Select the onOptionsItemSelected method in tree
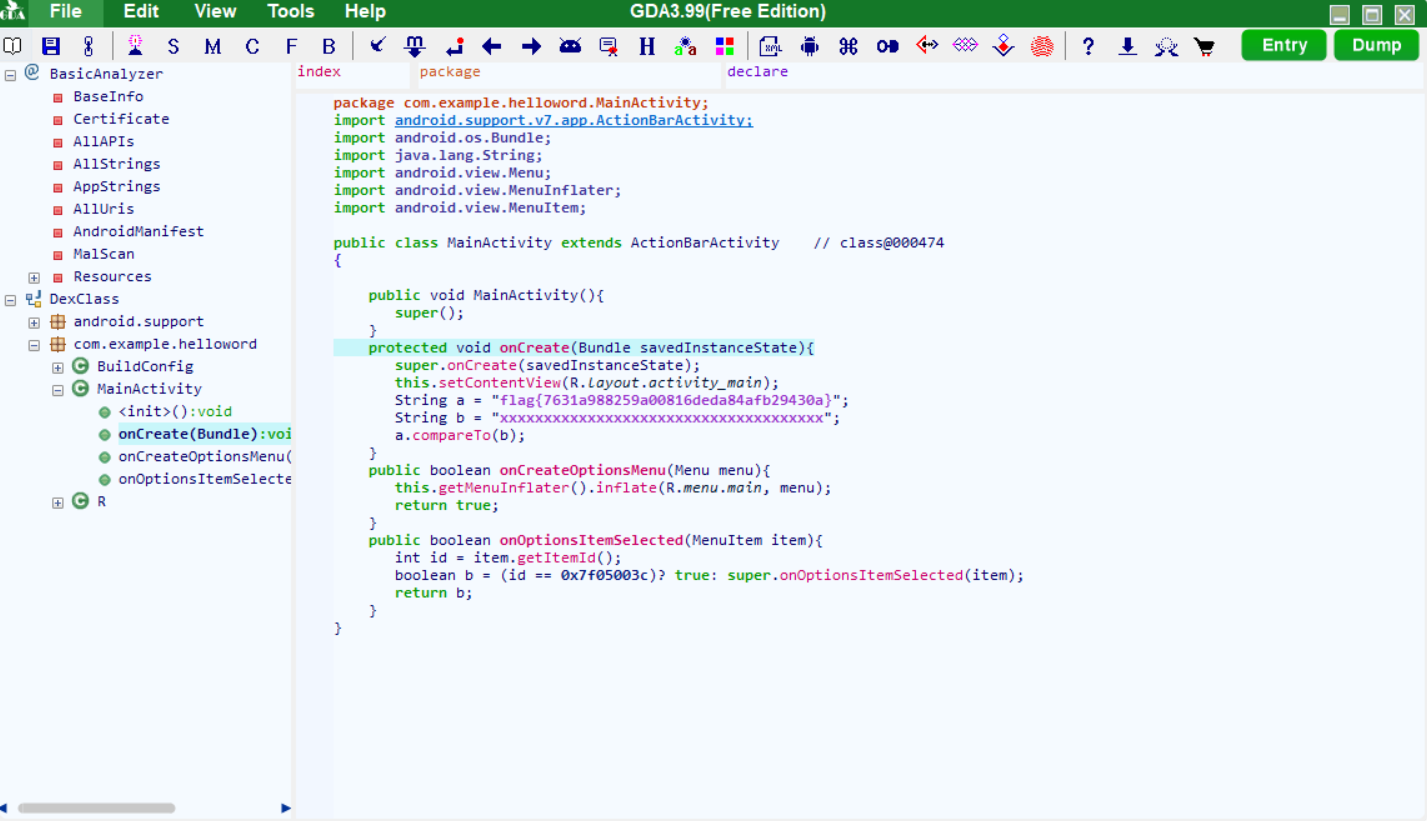The height and width of the screenshot is (821, 1427). tap(204, 479)
